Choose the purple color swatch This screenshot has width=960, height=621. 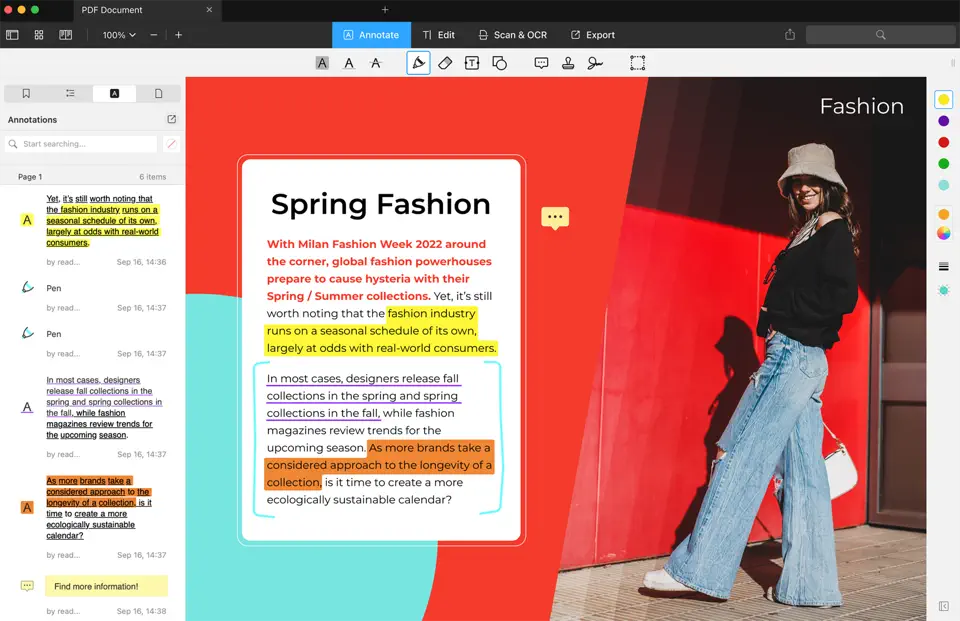pyautogui.click(x=943, y=121)
